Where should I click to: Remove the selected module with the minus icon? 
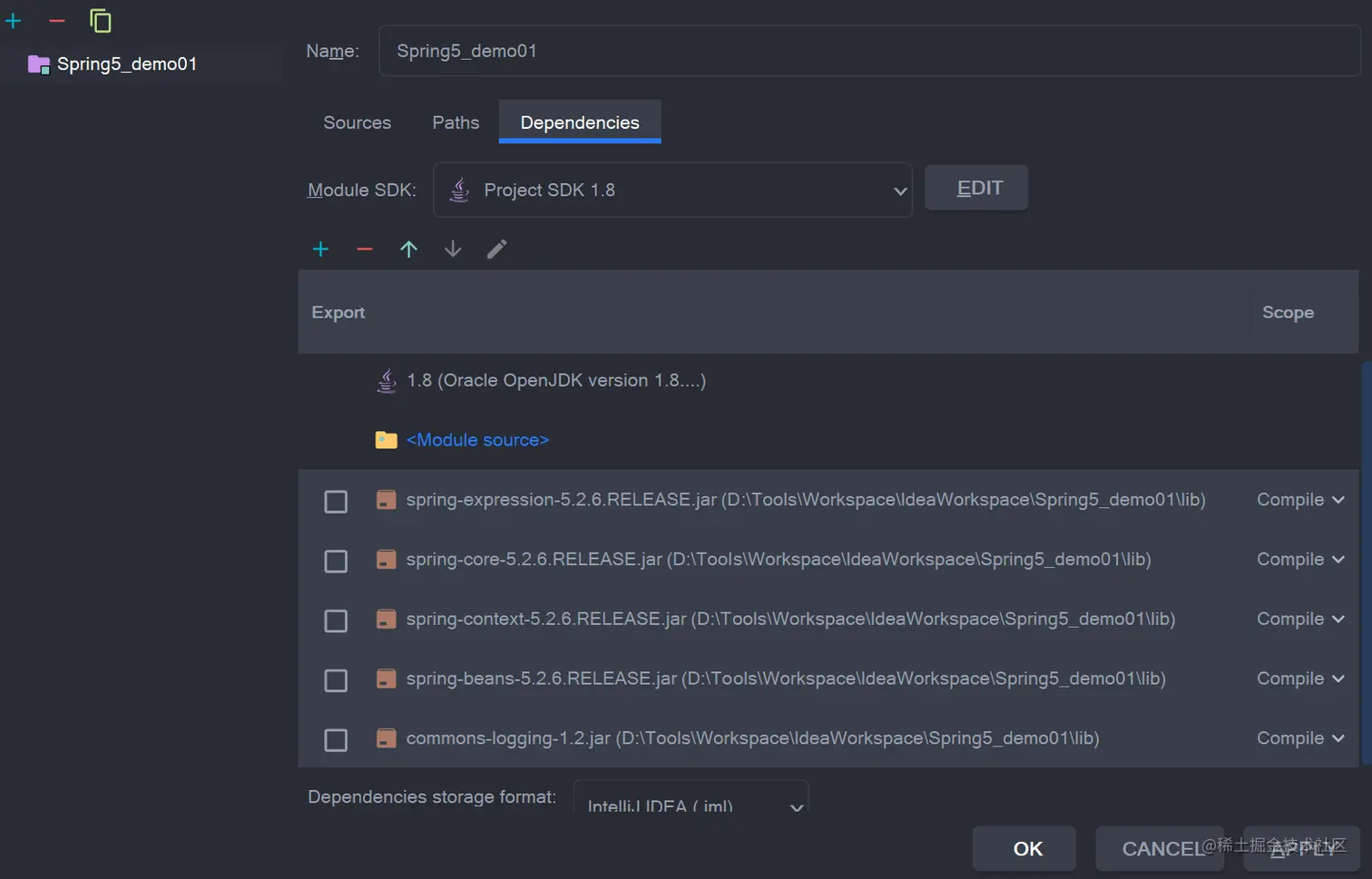57,20
